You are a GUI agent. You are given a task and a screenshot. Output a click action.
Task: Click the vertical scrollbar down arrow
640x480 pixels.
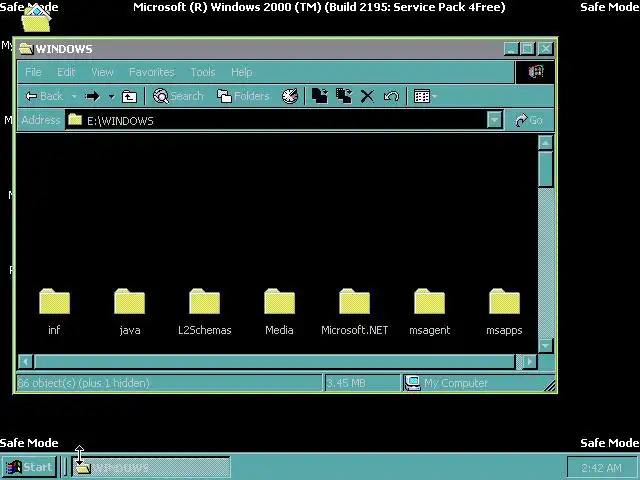pyautogui.click(x=546, y=346)
